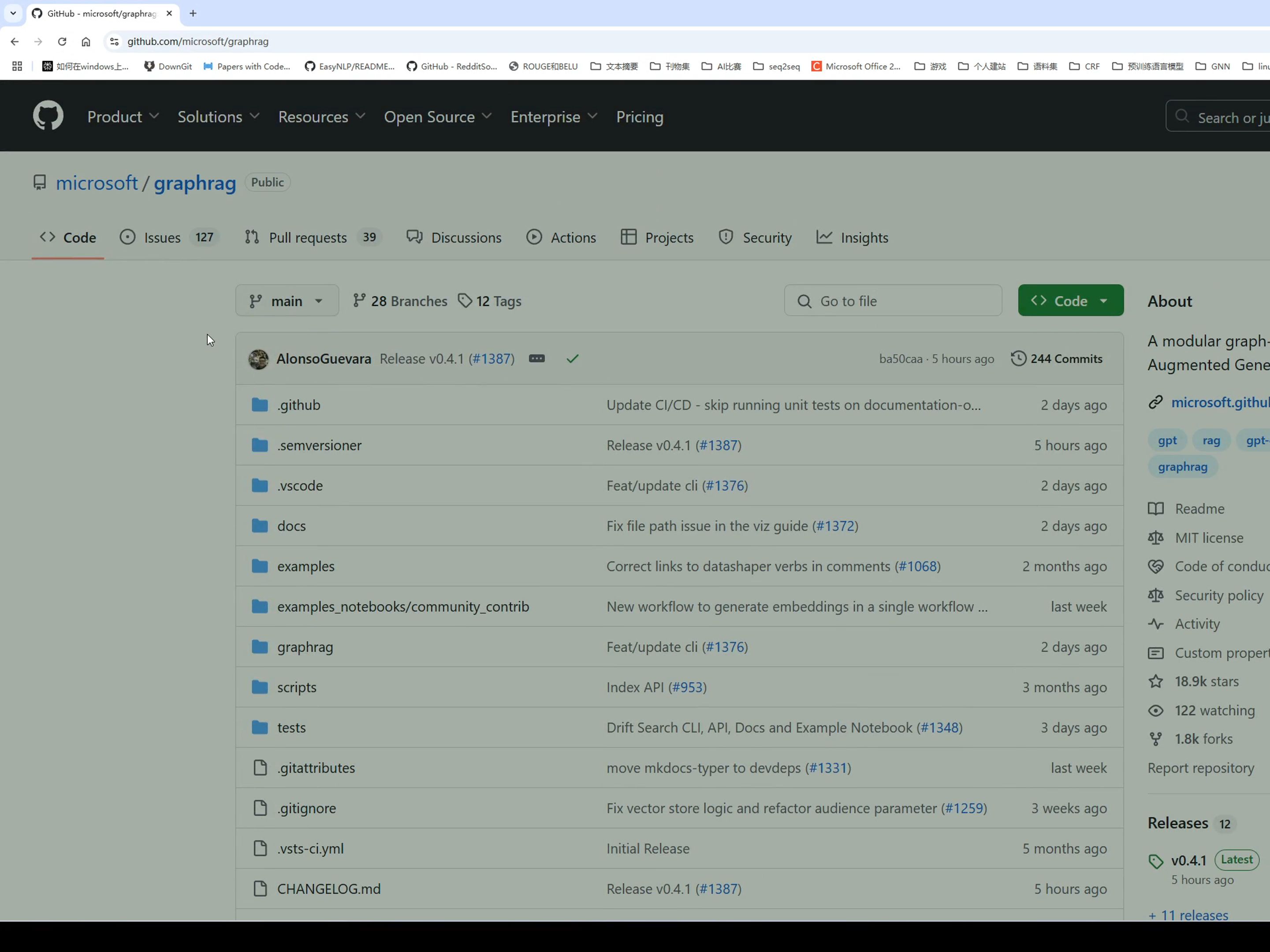This screenshot has width=1270, height=952.
Task: Open the apps grid in bookmarks bar
Action: click(x=17, y=66)
